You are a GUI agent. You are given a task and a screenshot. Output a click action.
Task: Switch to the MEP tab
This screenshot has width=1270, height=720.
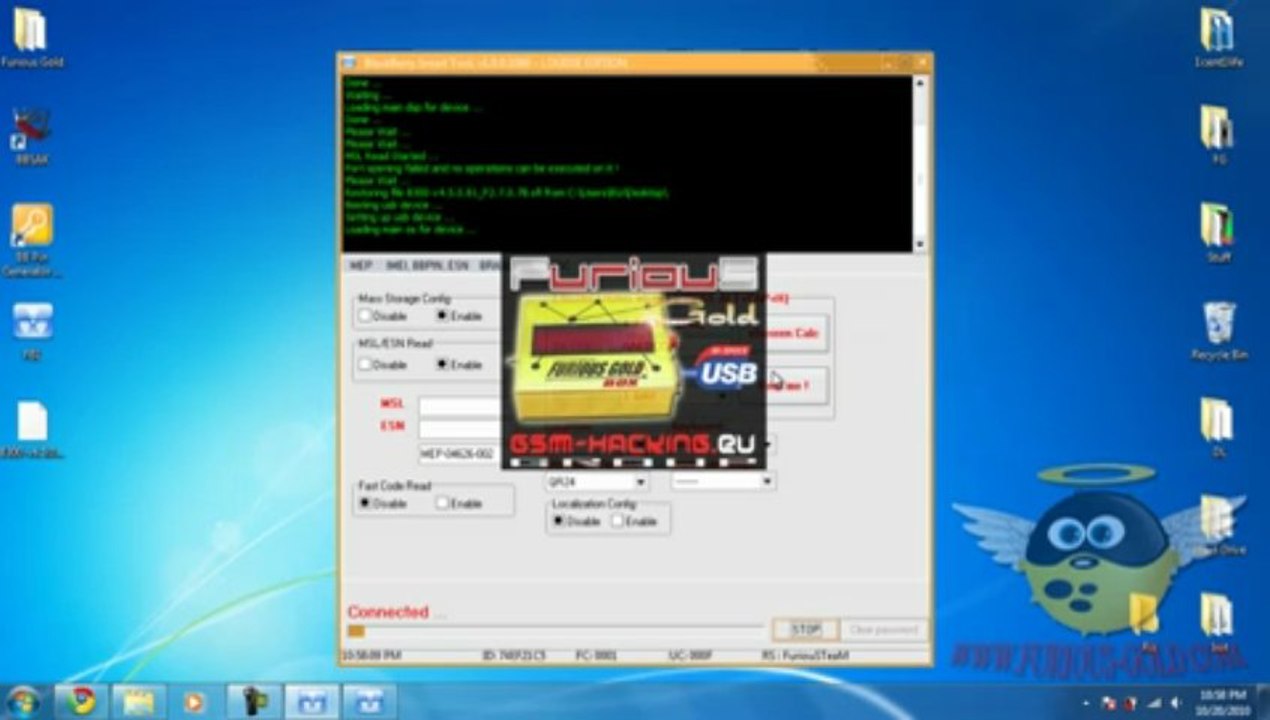click(x=359, y=266)
